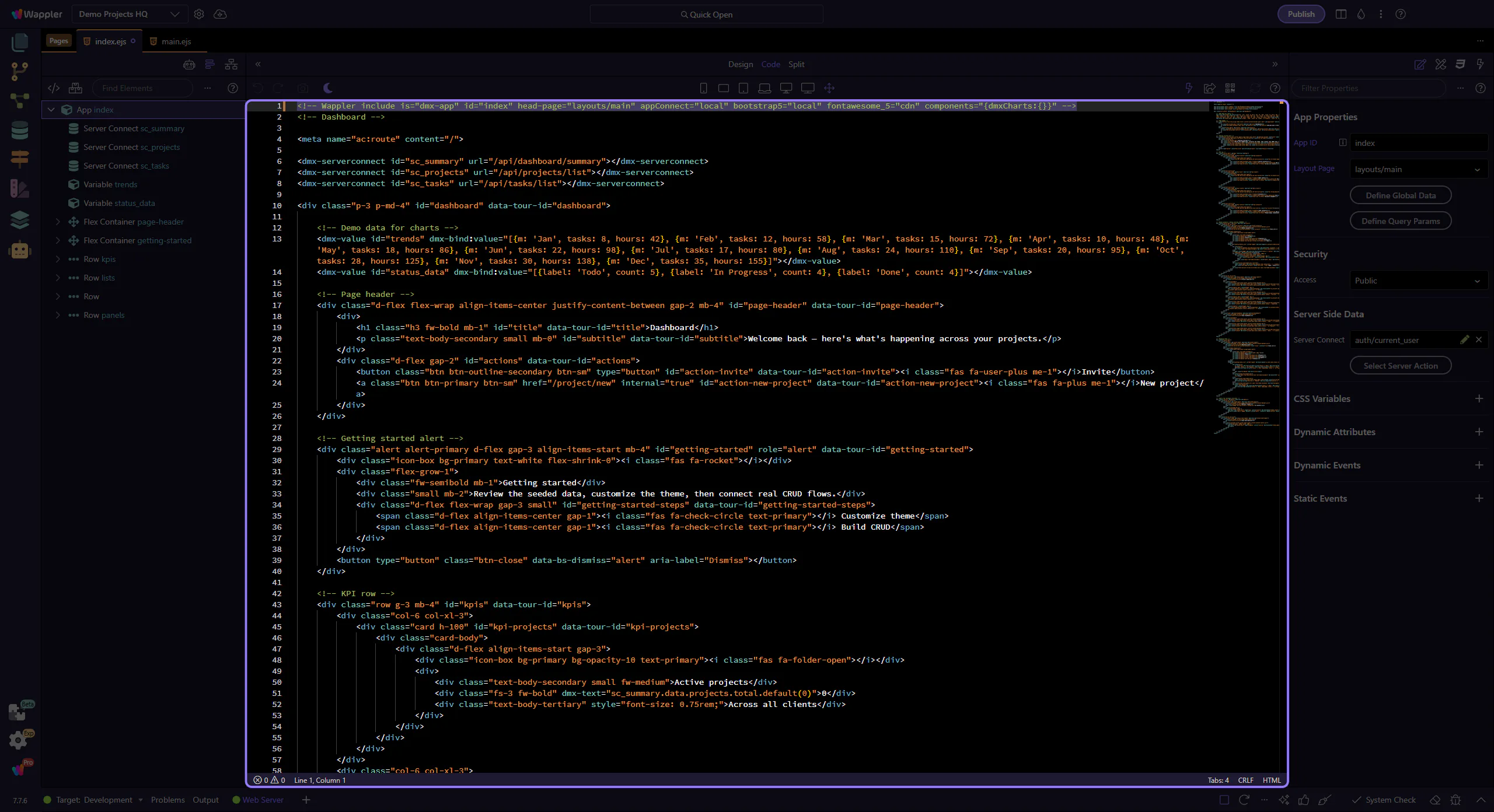This screenshot has width=1494, height=812.
Task: Switch to Design view
Action: [x=740, y=64]
